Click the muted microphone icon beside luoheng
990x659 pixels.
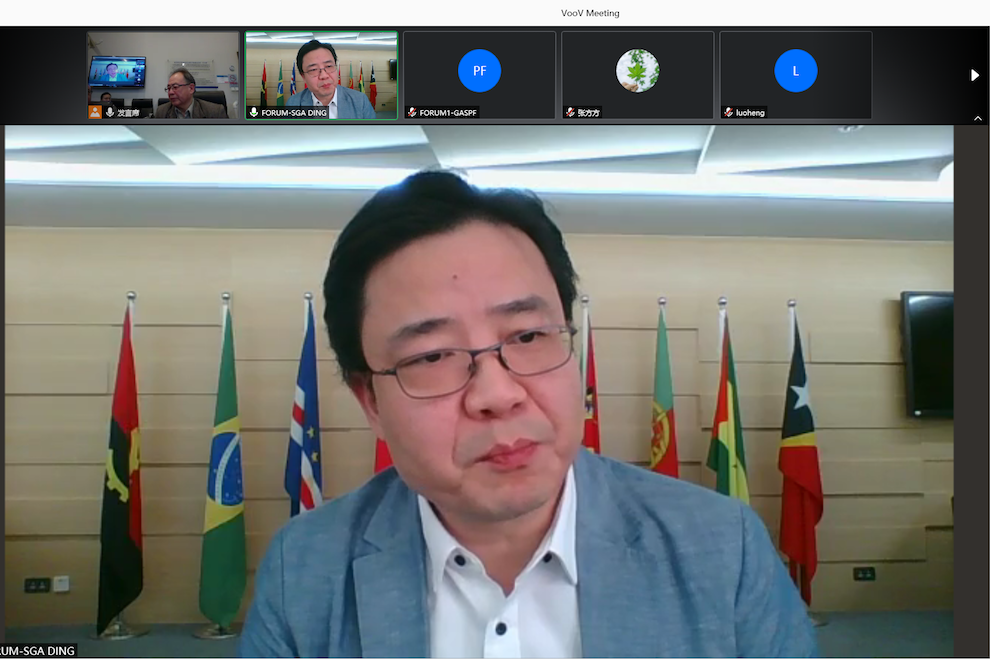728,113
